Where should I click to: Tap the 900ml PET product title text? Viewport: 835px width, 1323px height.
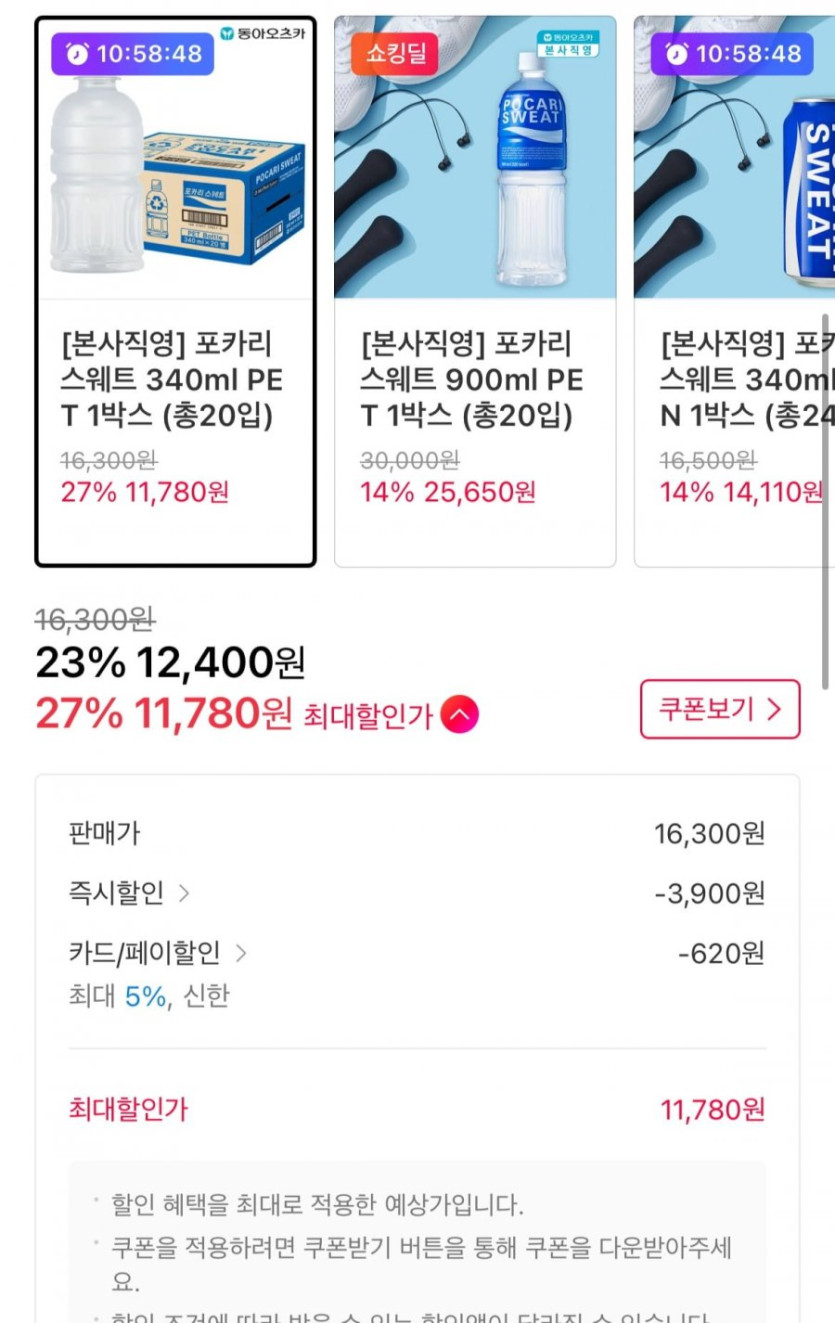click(472, 380)
